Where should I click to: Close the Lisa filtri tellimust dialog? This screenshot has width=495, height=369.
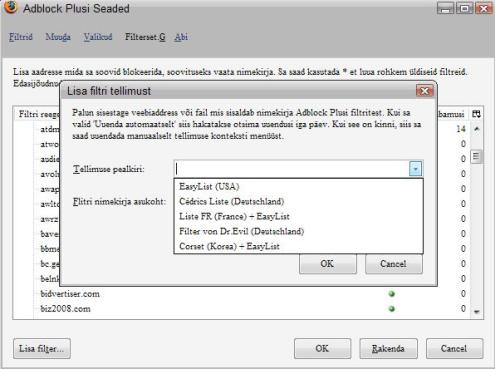tap(425, 91)
